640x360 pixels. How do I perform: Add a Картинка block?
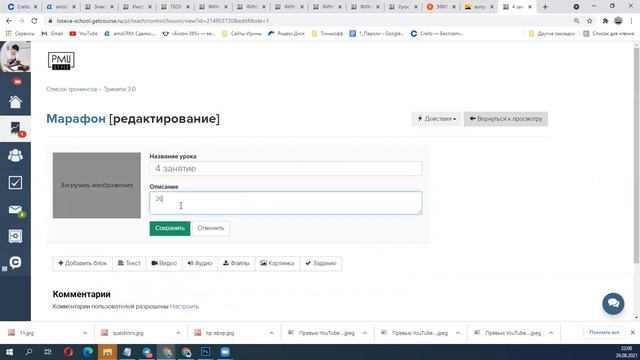click(278, 263)
